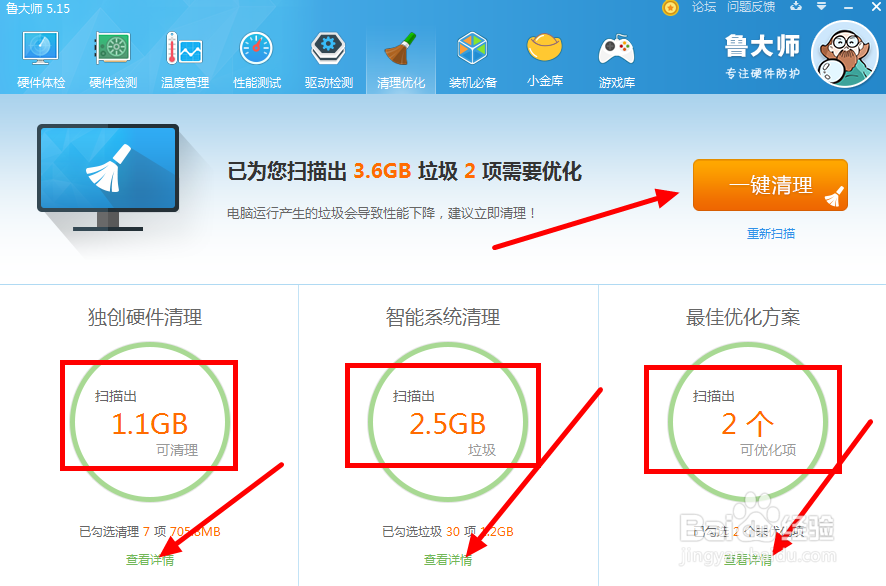Image resolution: width=886 pixels, height=586 pixels.
Task: Click the 2.5GB 垃圾 circle
Action: 448,422
